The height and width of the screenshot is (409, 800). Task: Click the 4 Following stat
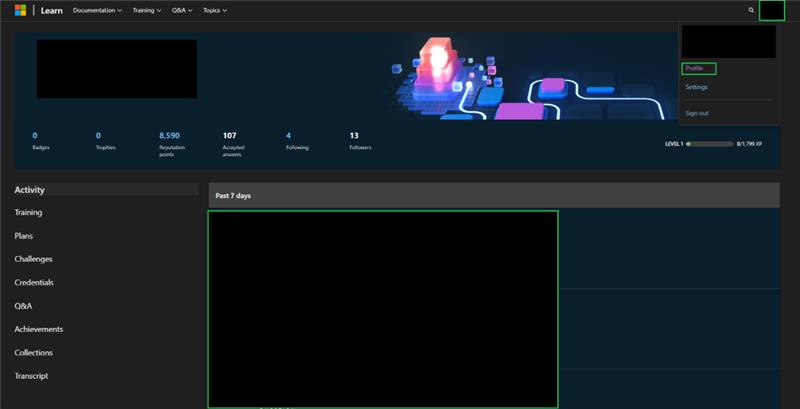click(x=297, y=141)
